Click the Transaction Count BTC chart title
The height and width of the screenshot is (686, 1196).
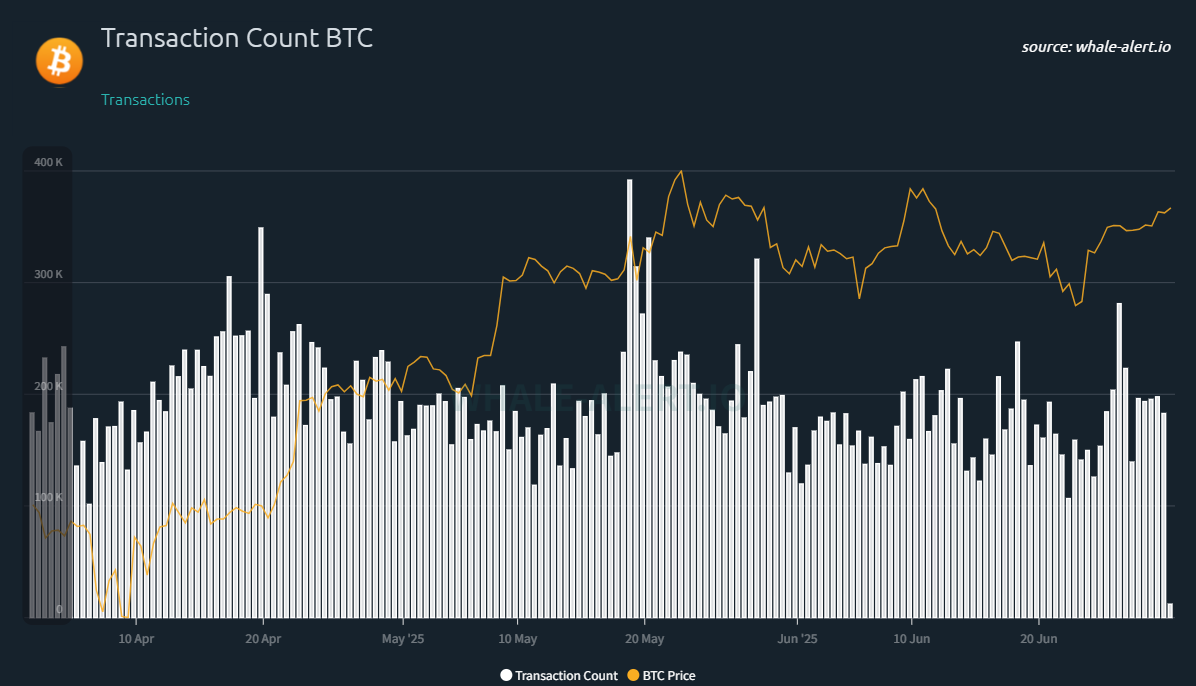tap(237, 39)
